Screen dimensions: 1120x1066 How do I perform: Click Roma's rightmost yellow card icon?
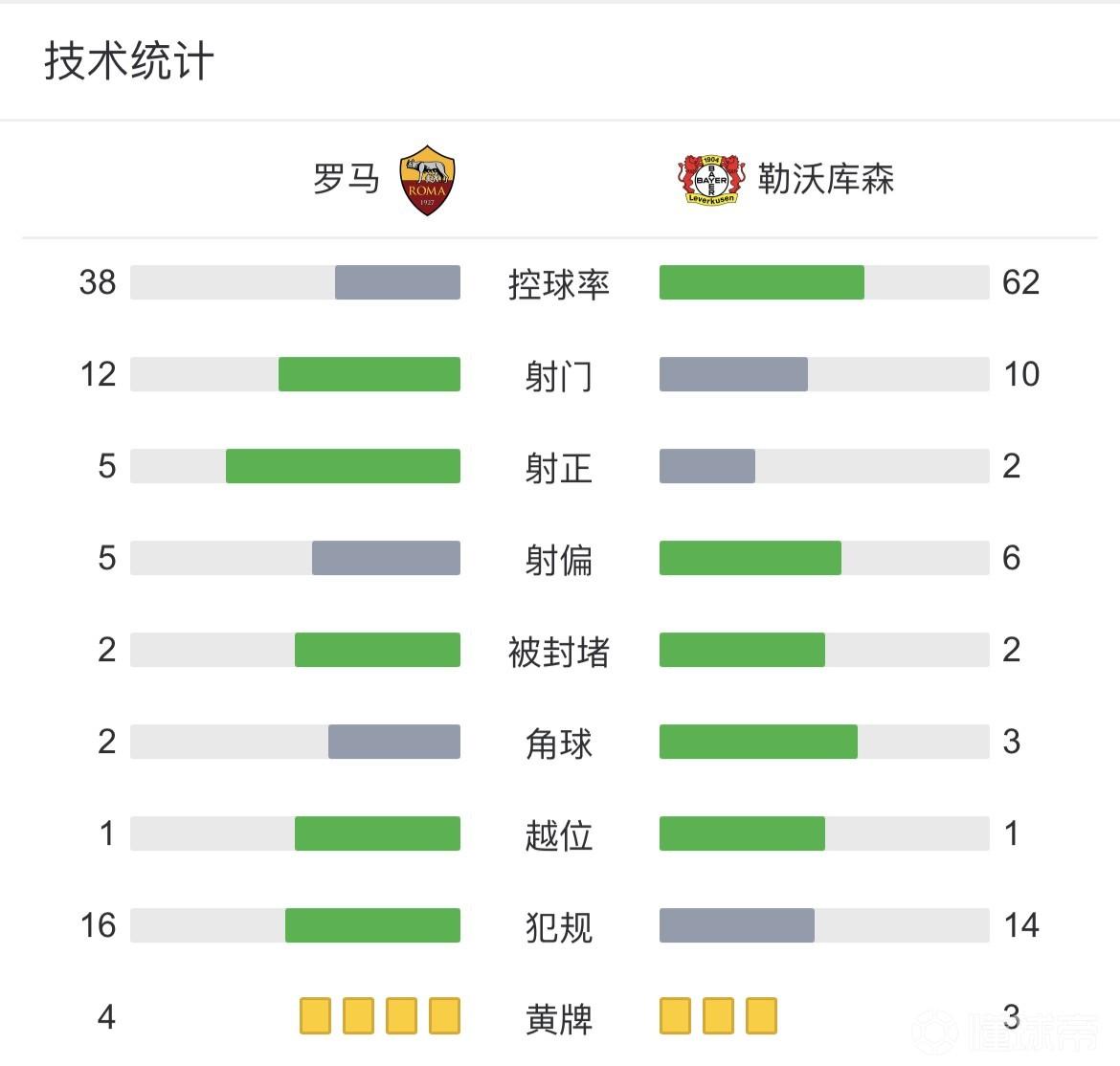pyautogui.click(x=444, y=1016)
